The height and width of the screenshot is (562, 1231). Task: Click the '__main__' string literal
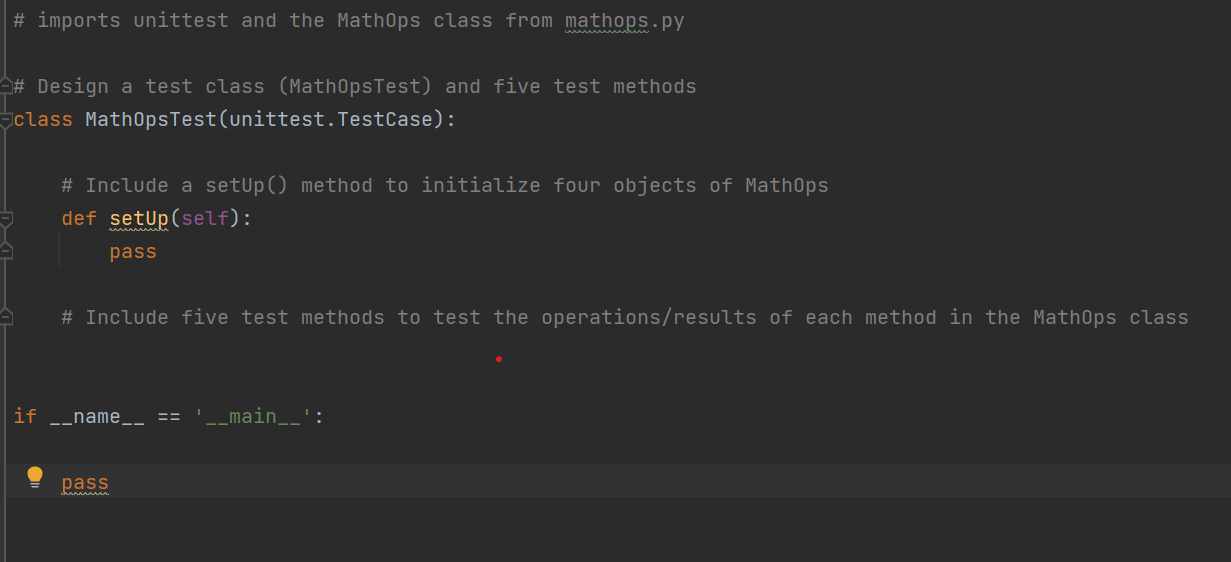pos(254,417)
